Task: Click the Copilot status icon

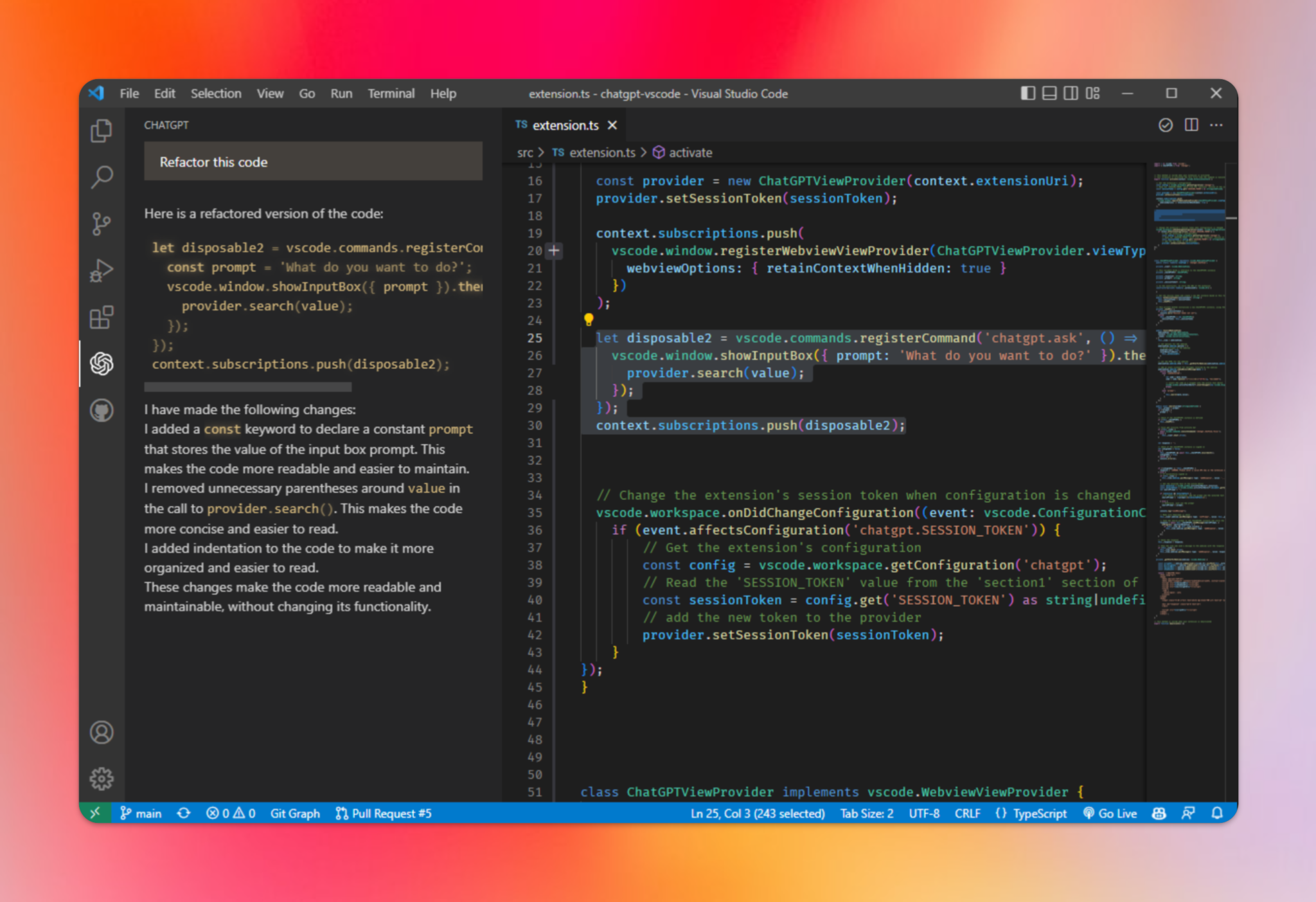Action: pos(1159,813)
